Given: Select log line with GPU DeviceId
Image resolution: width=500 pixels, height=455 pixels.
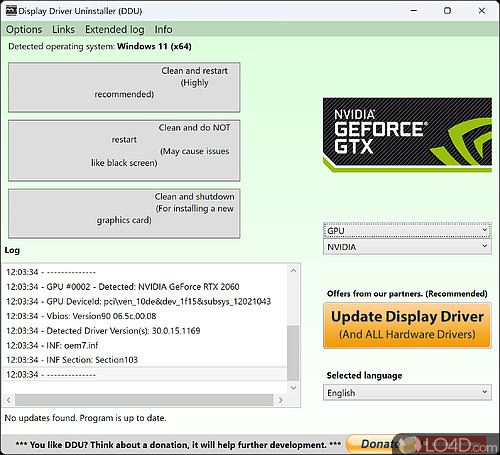Looking at the screenshot, I should pos(145,301).
